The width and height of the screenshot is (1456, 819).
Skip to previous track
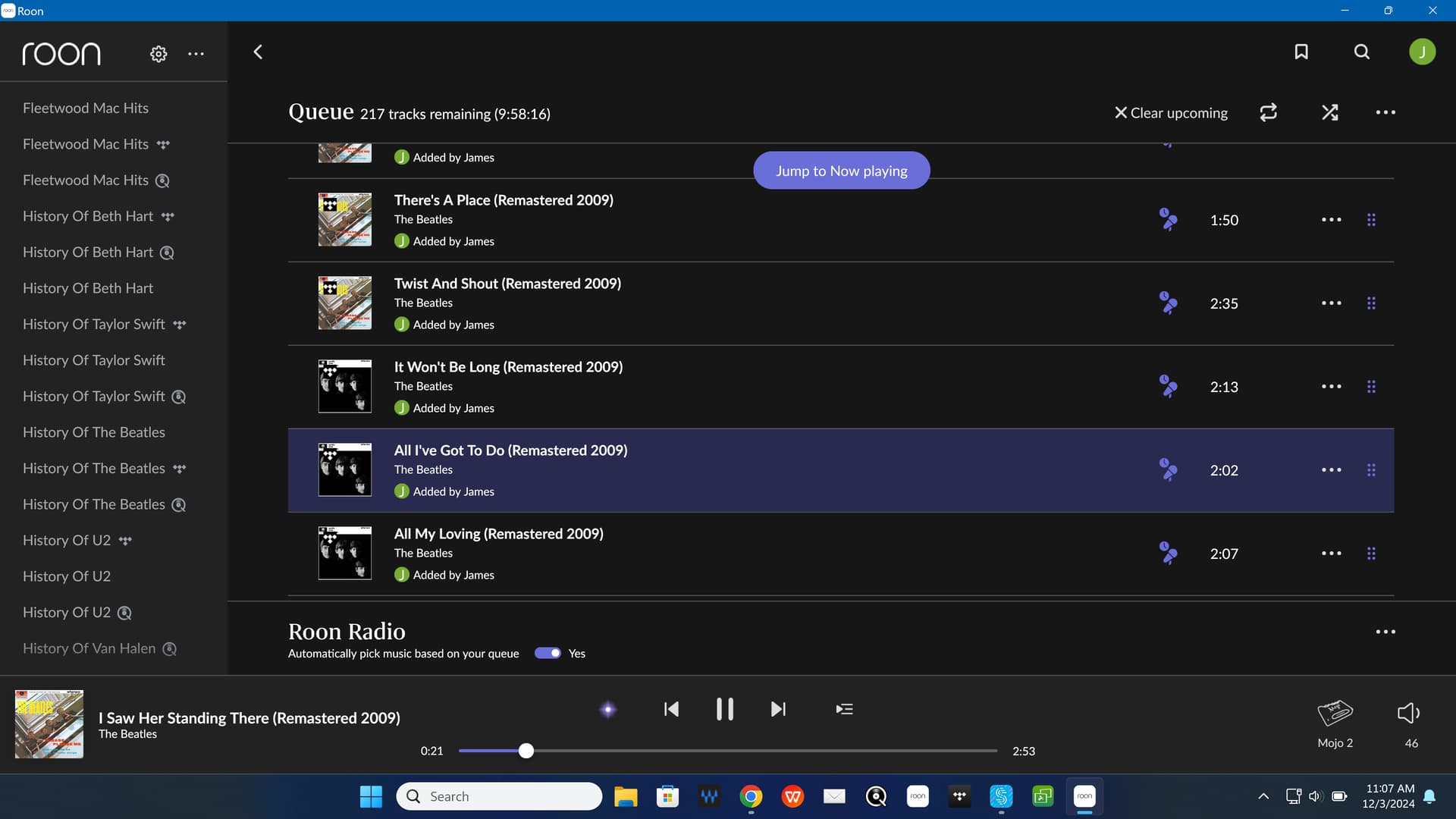[671, 709]
